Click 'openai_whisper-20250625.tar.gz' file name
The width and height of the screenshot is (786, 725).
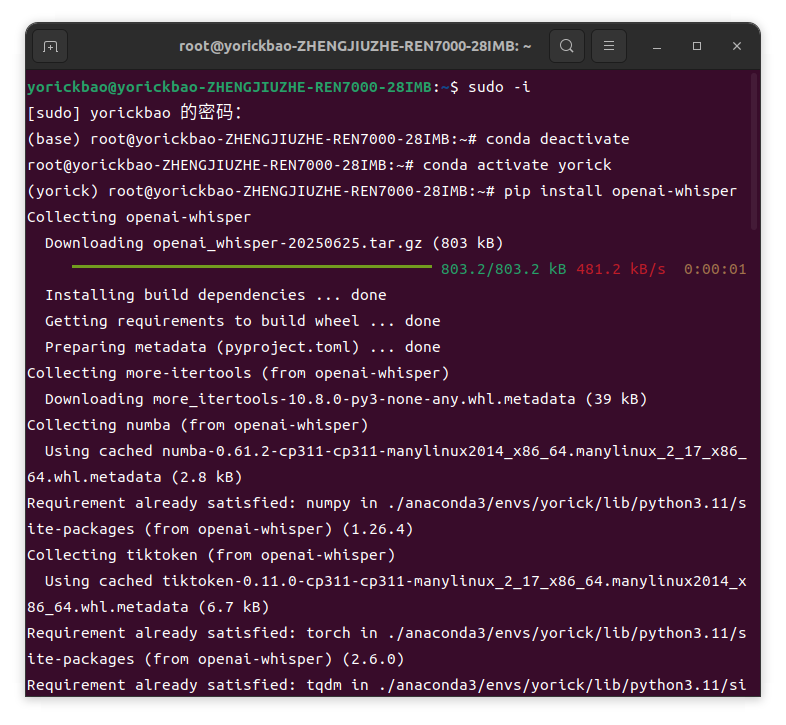click(x=287, y=243)
